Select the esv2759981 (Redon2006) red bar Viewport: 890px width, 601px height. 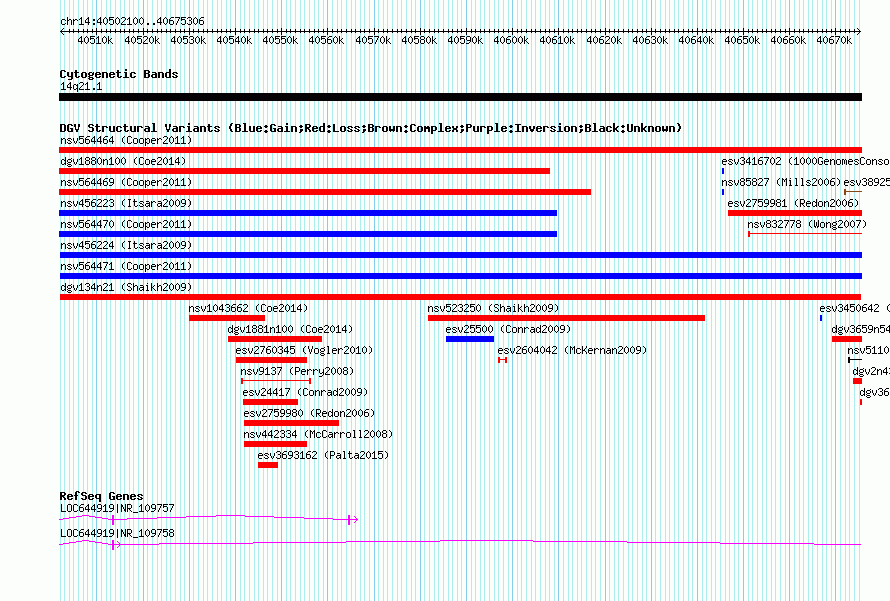coord(795,213)
